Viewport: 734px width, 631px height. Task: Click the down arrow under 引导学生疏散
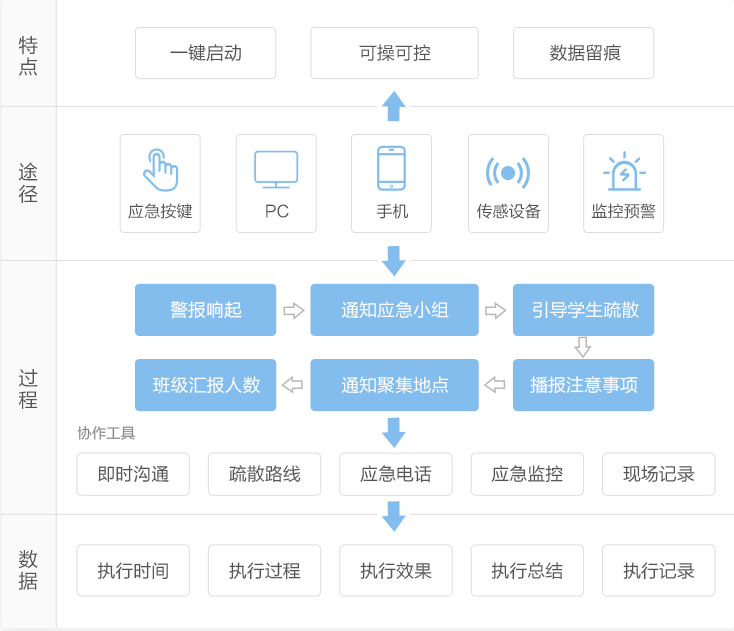tap(583, 347)
